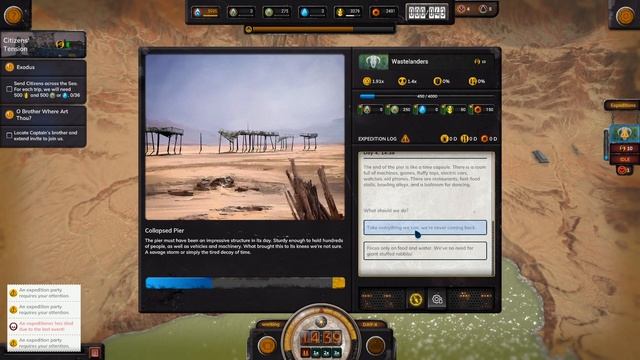Image resolution: width=640 pixels, height=360 pixels.
Task: Open the Expeditions tab on the right edge
Action: pos(623,105)
